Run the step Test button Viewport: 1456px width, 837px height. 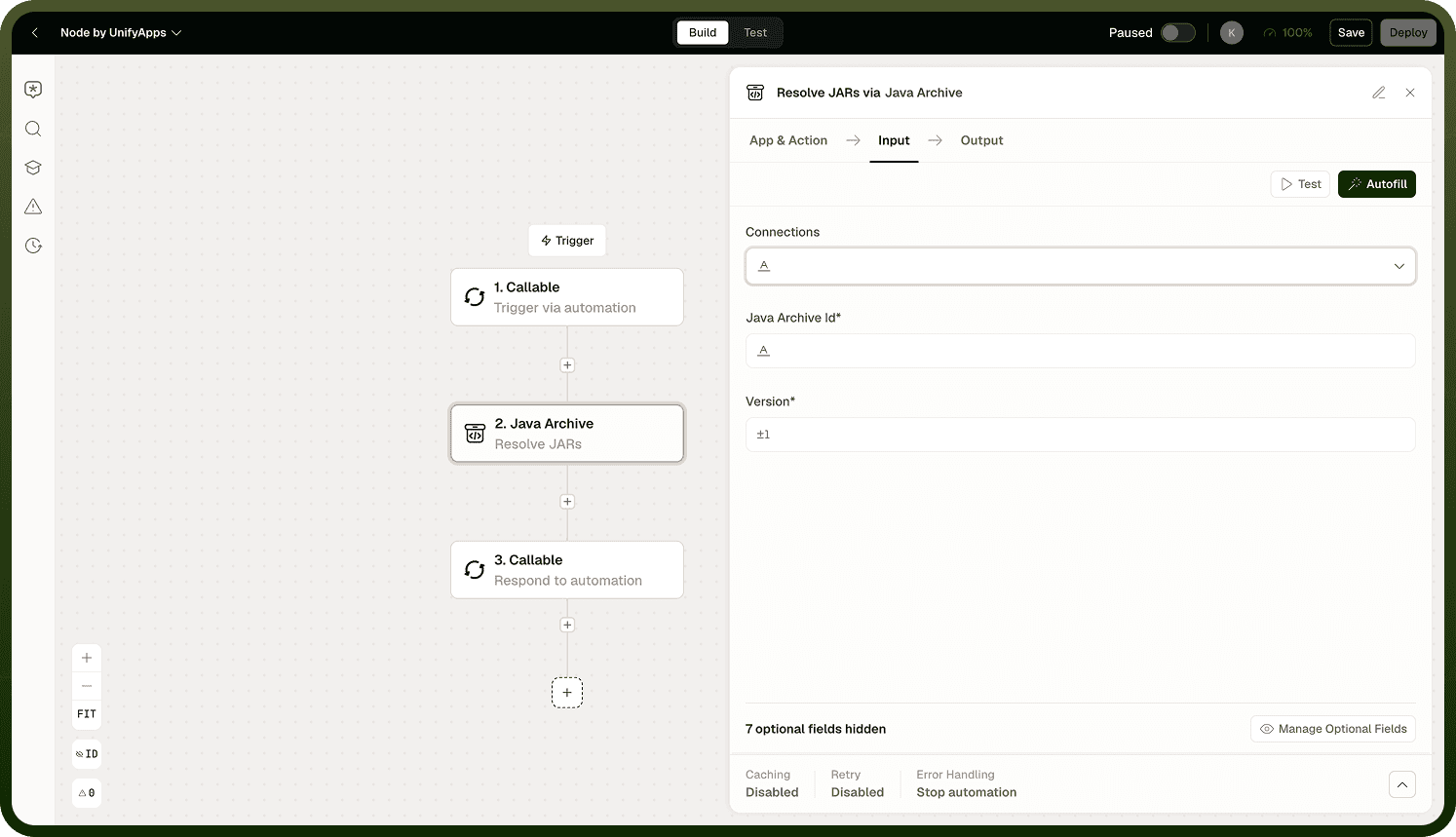click(x=1300, y=184)
